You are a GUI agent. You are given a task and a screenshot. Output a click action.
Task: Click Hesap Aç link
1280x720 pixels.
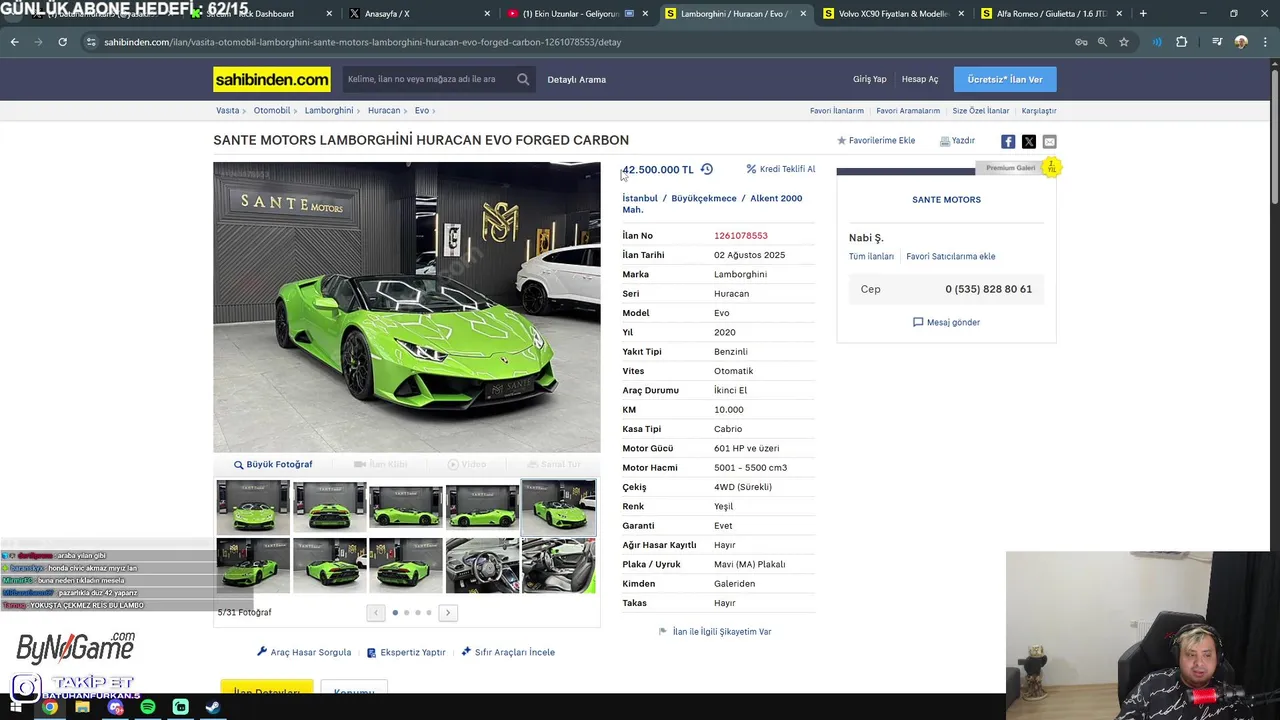click(x=920, y=79)
